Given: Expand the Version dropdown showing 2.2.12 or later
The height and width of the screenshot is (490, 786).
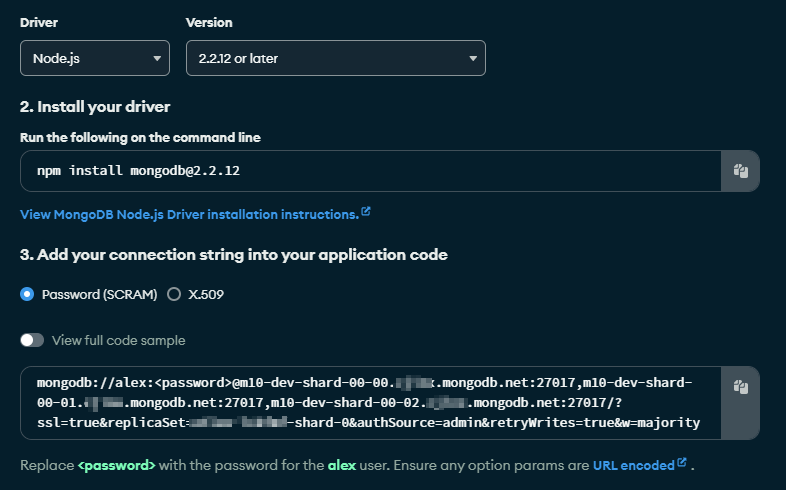Looking at the screenshot, I should [335, 58].
